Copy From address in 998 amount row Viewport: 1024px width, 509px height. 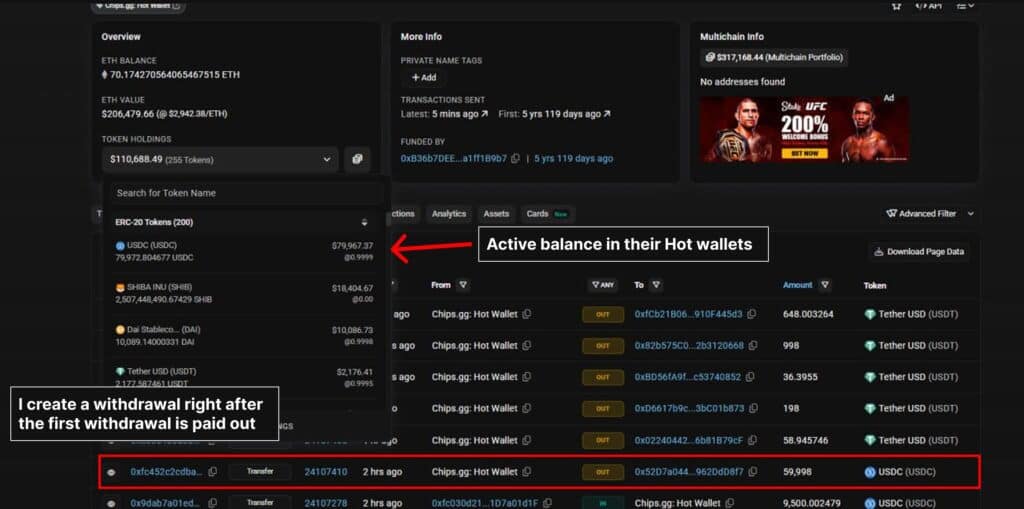[526, 346]
